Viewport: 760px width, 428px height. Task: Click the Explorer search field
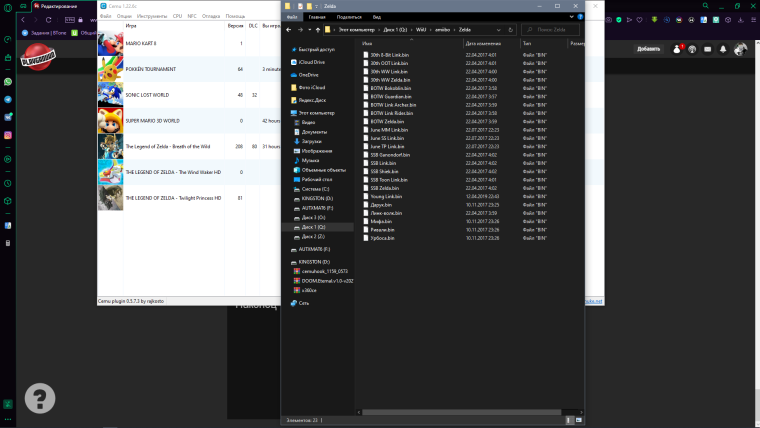pos(551,30)
